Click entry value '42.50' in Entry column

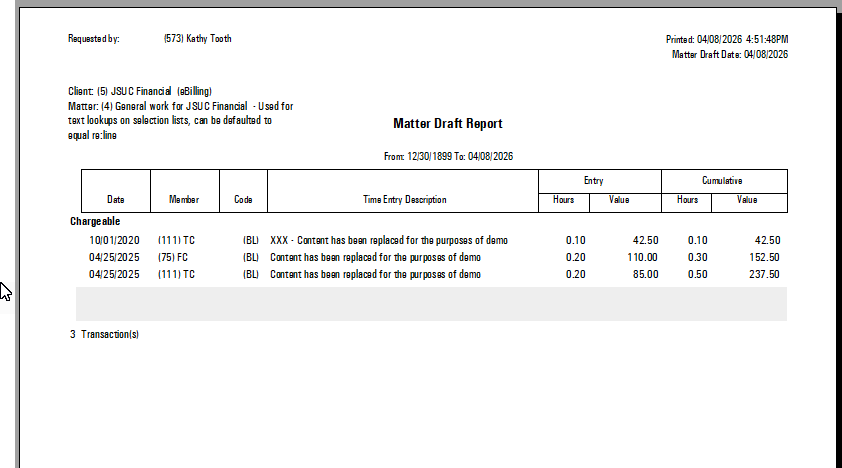[645, 240]
